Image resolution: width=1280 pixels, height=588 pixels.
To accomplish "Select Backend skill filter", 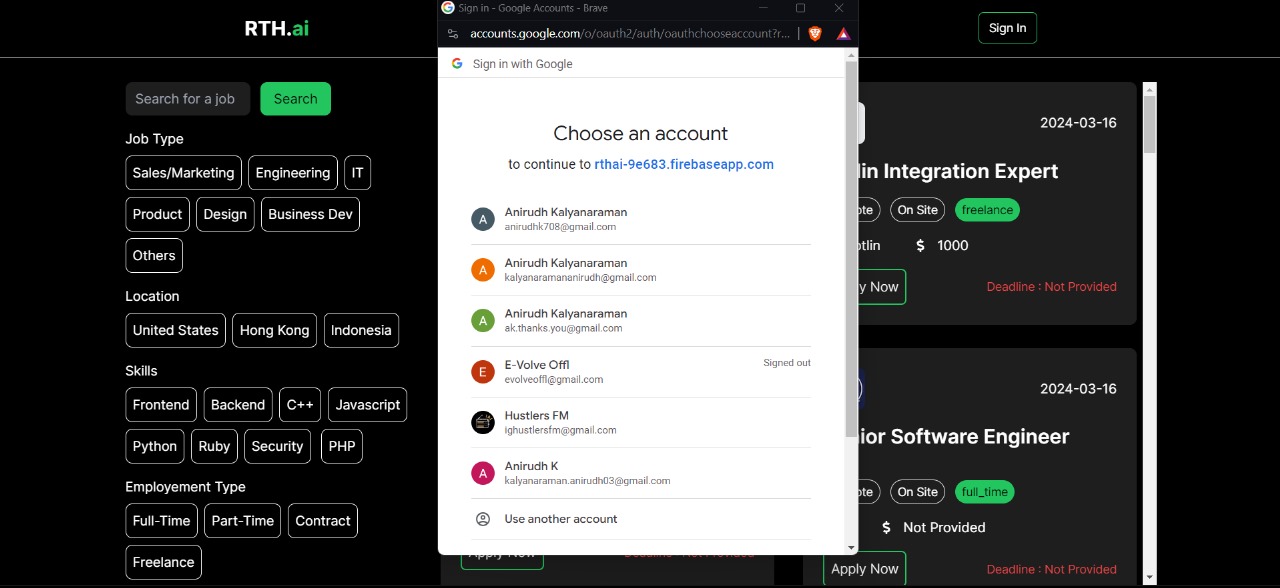I will (x=238, y=405).
